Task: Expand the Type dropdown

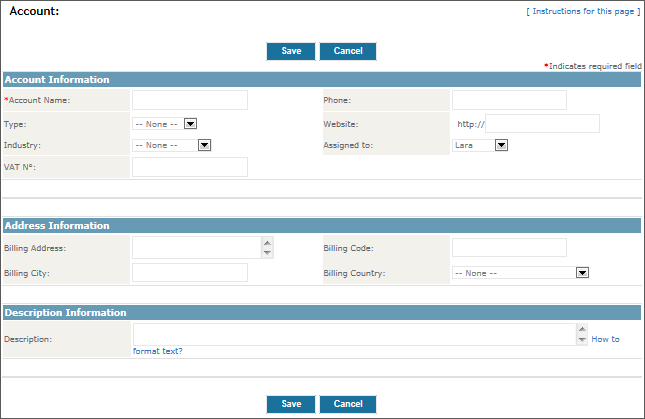Action: click(x=165, y=124)
